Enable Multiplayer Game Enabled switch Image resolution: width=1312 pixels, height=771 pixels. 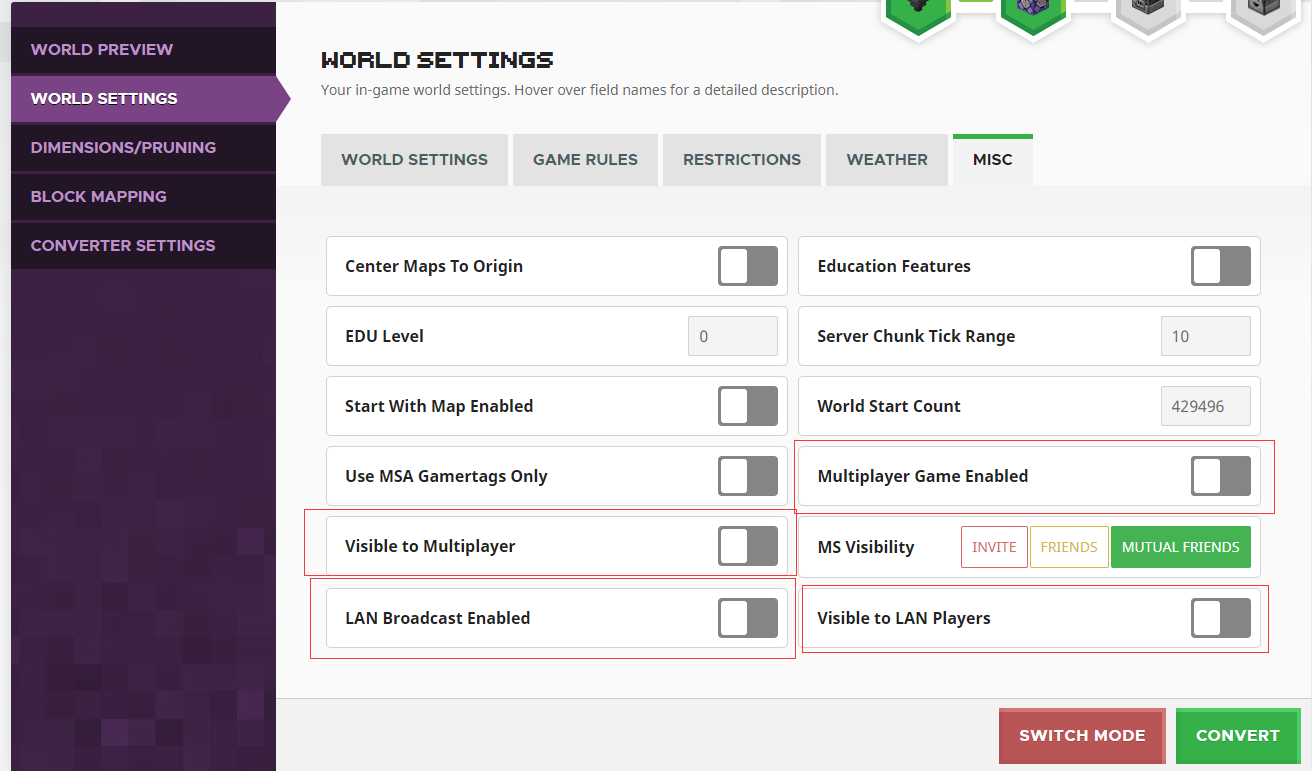pos(1221,476)
